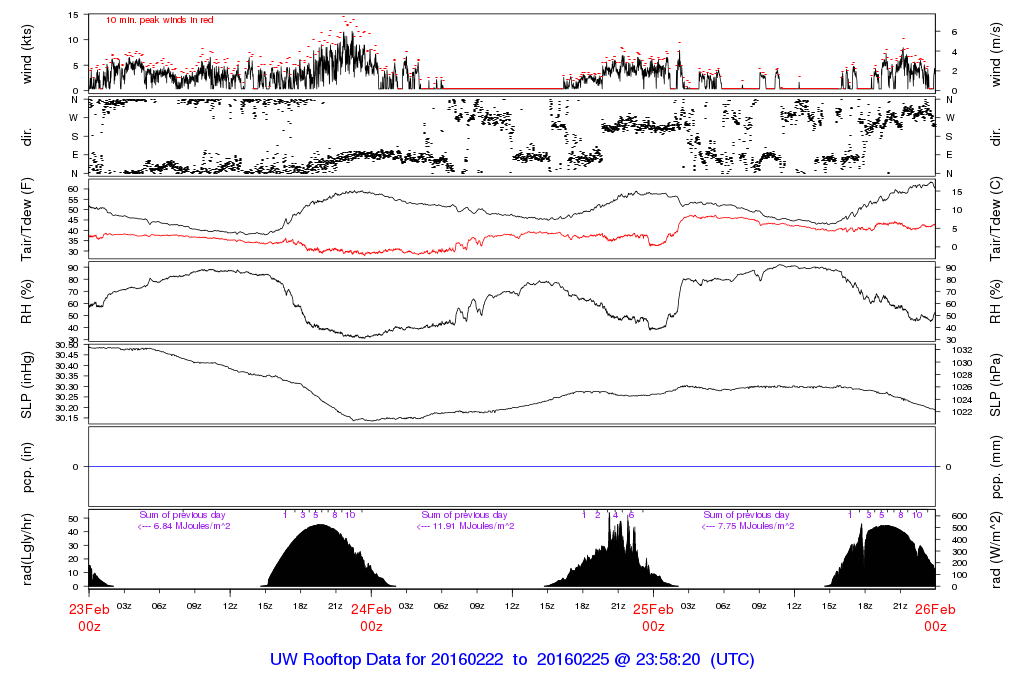Select the 6.84 MJoules/m^2 daily sum annotation

point(183,526)
